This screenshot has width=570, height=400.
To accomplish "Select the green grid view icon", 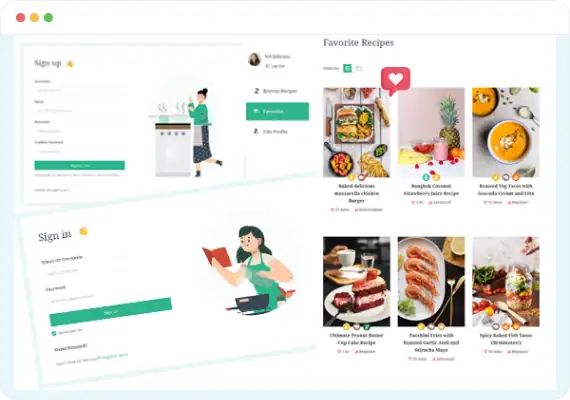I will pyautogui.click(x=348, y=68).
